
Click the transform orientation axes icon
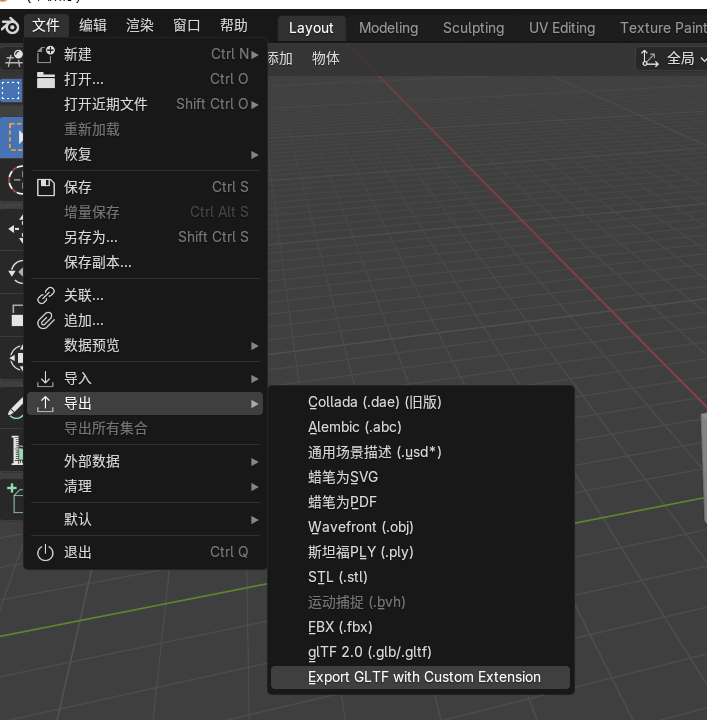click(x=650, y=59)
